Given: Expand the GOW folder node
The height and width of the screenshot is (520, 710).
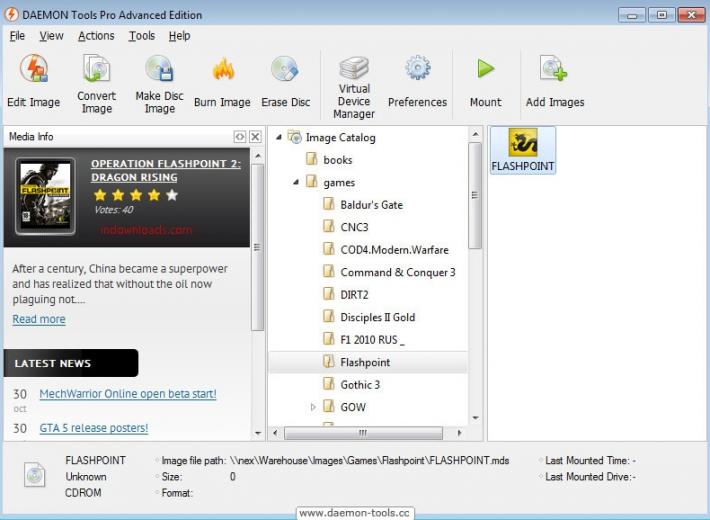Looking at the screenshot, I should tap(313, 407).
